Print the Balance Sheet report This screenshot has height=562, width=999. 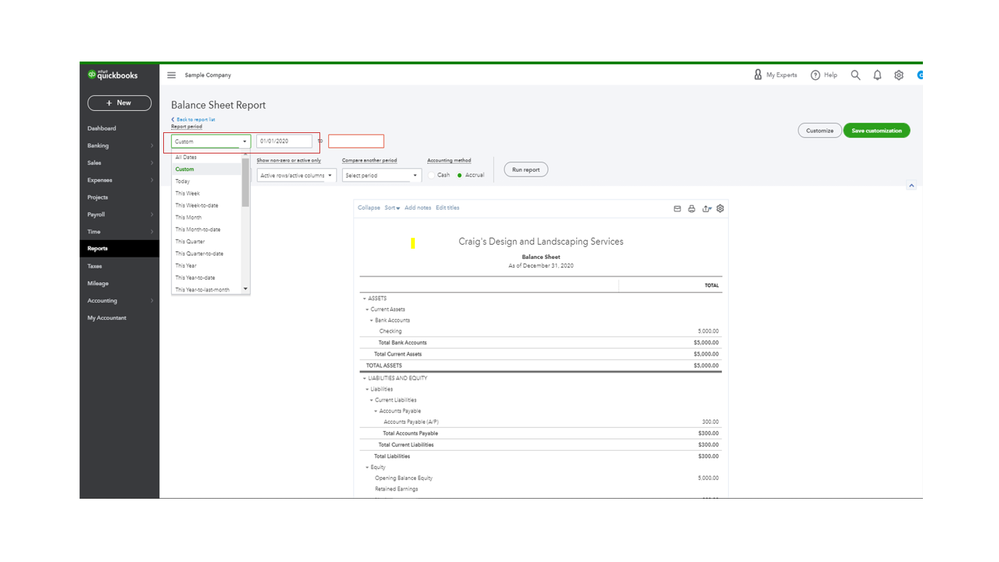pyautogui.click(x=691, y=209)
